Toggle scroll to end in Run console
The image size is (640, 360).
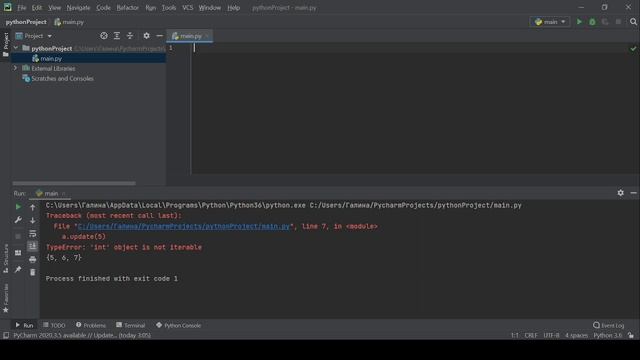[33, 246]
